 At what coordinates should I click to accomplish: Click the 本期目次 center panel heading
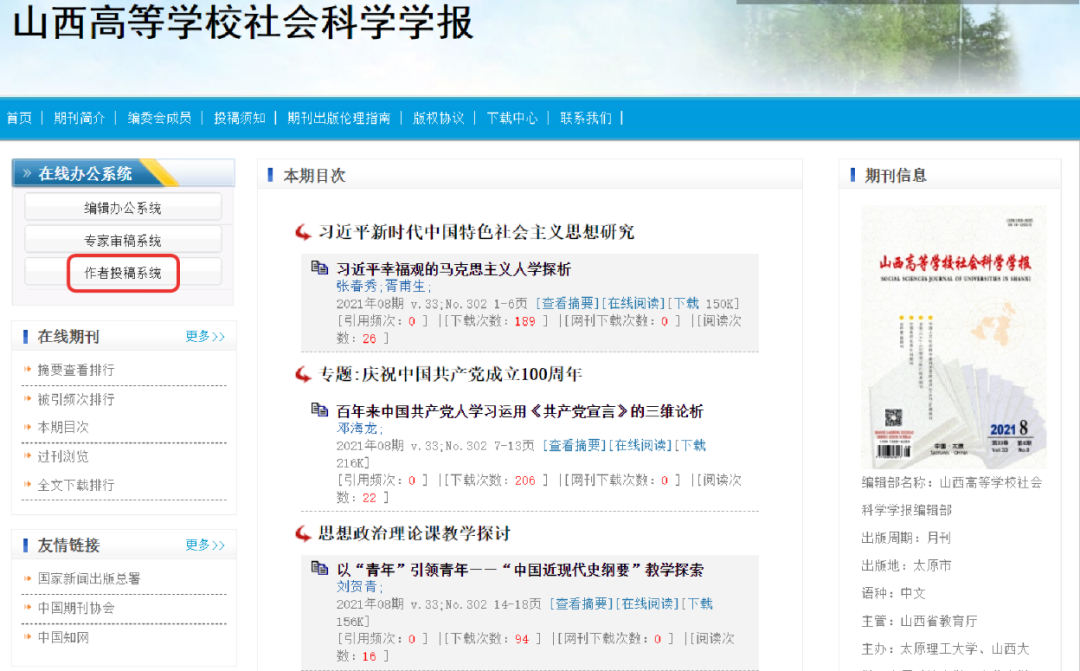pyautogui.click(x=314, y=176)
